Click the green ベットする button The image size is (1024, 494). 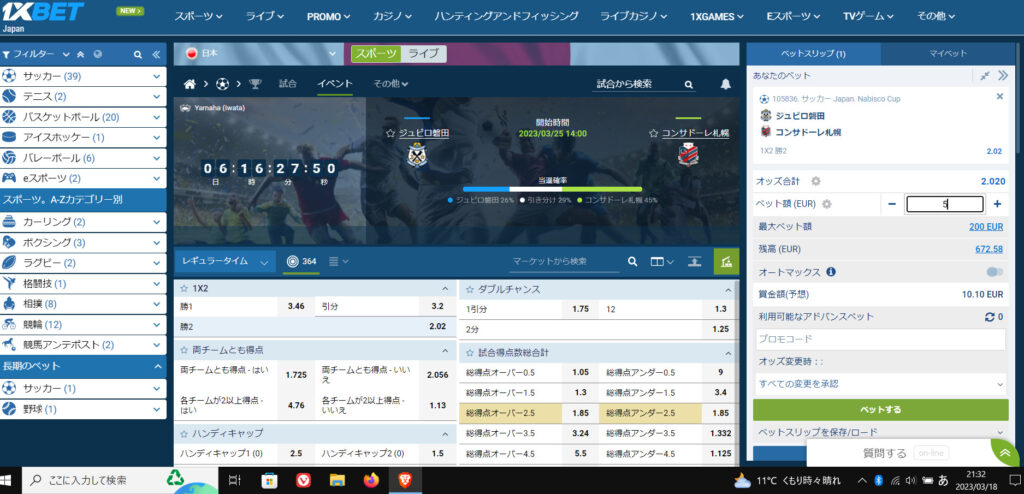(x=880, y=410)
